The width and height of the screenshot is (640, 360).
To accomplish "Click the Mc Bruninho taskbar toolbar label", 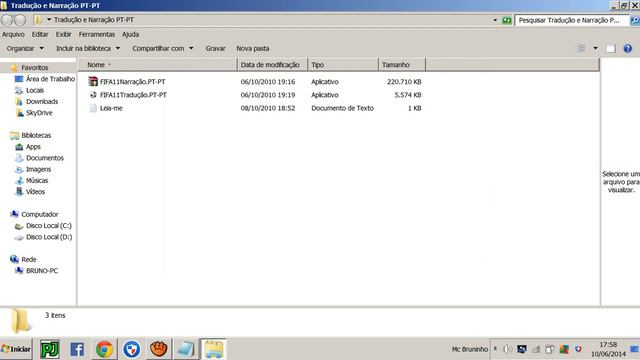I will [470, 349].
